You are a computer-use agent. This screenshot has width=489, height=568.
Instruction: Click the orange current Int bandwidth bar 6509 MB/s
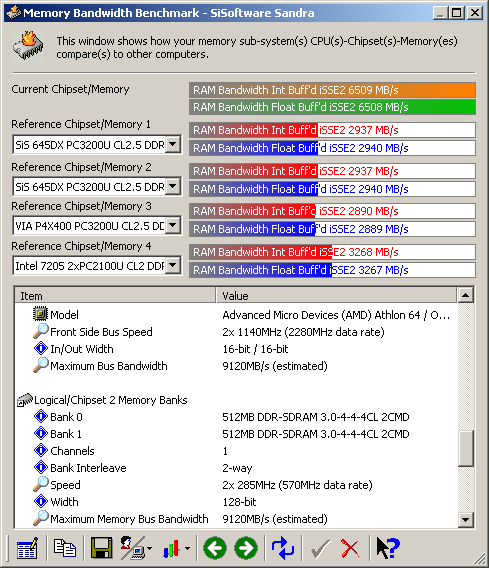[332, 90]
